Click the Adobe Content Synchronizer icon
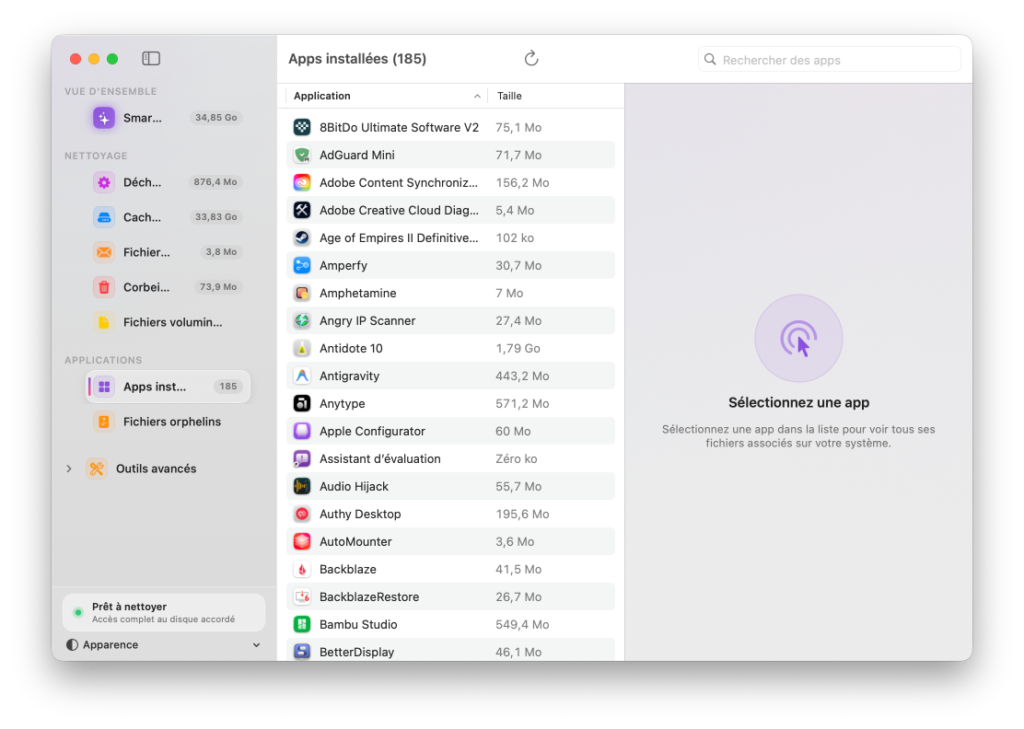Screen dimensions: 1024x729 pos(302,183)
